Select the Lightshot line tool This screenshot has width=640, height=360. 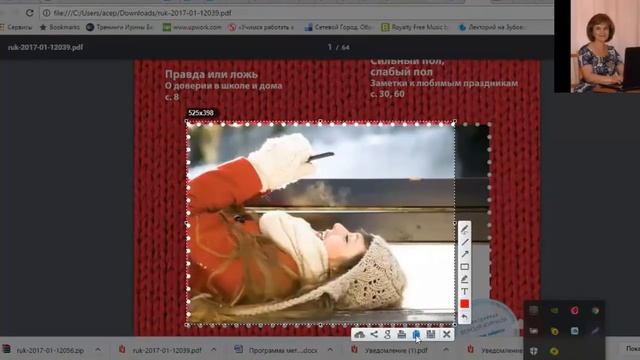[464, 242]
